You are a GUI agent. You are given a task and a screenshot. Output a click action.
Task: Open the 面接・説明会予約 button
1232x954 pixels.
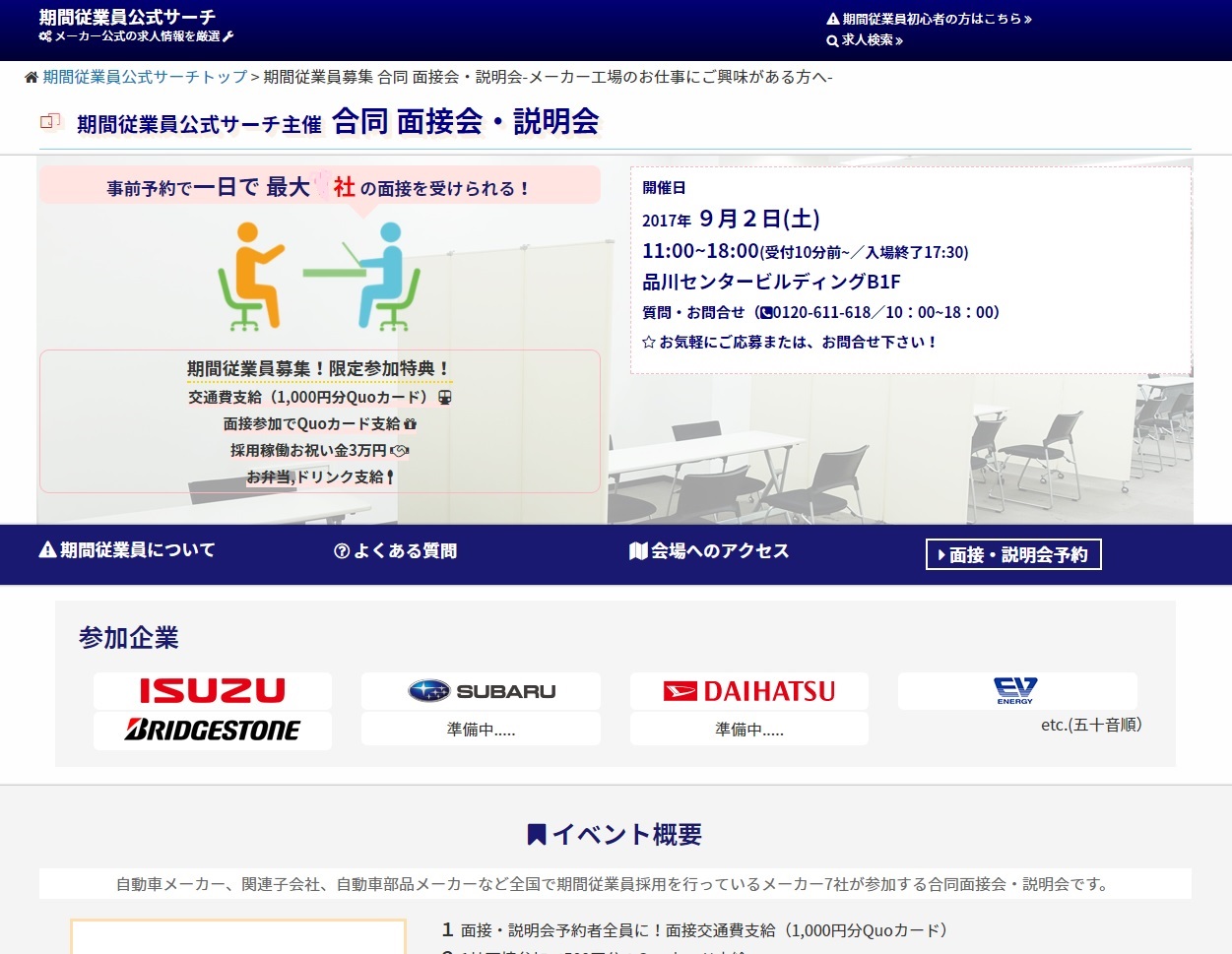pos(1013,553)
